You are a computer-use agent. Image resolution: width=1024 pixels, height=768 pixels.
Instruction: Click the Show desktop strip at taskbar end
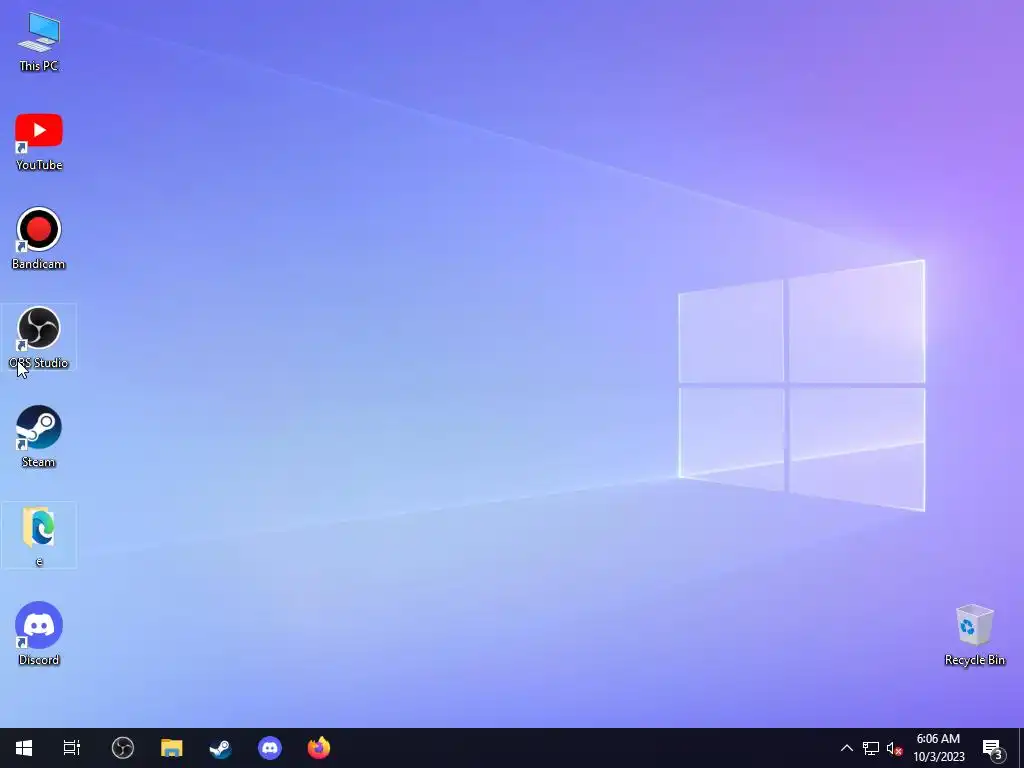[1021, 748]
